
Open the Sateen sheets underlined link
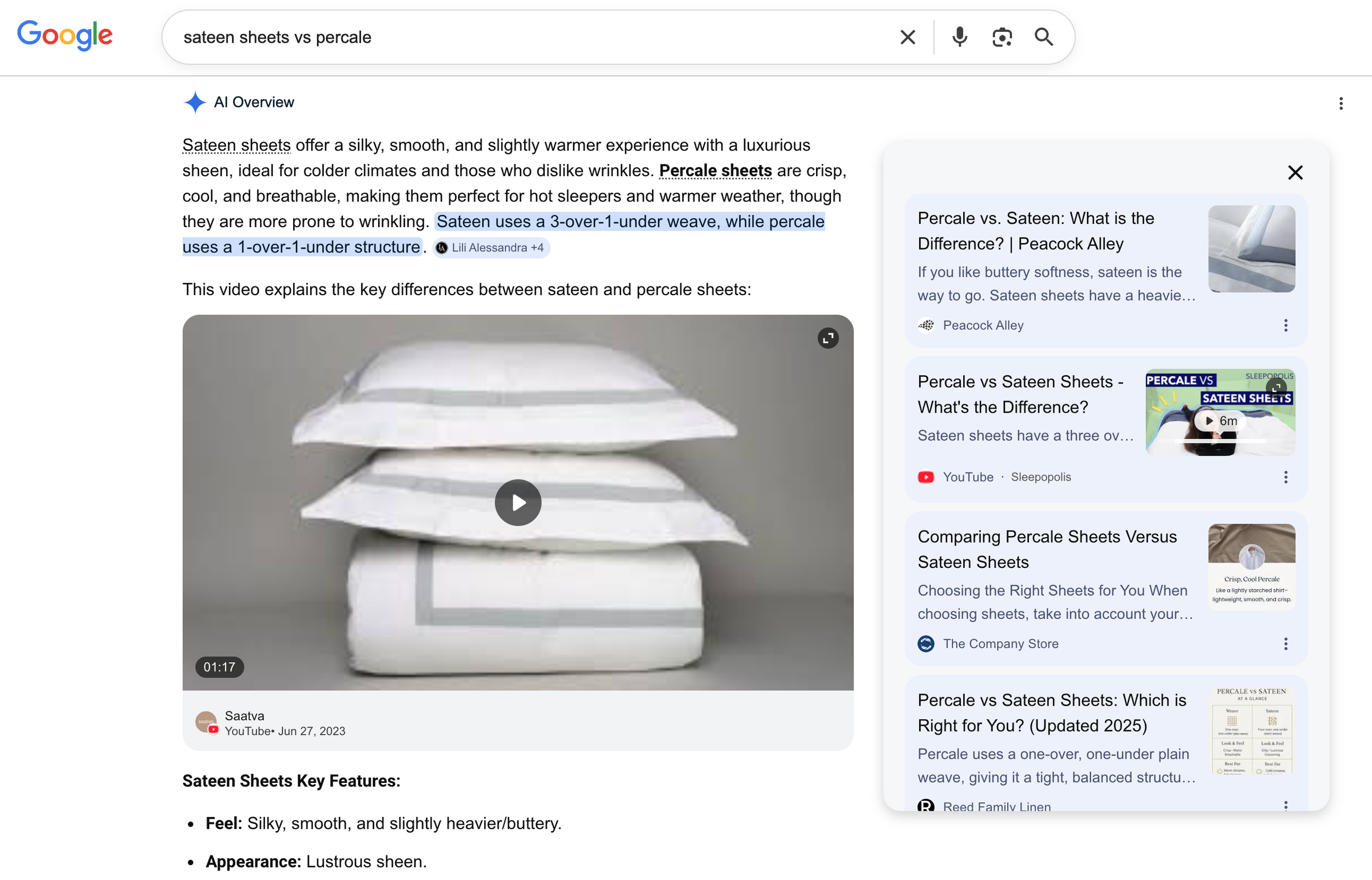pyautogui.click(x=236, y=145)
